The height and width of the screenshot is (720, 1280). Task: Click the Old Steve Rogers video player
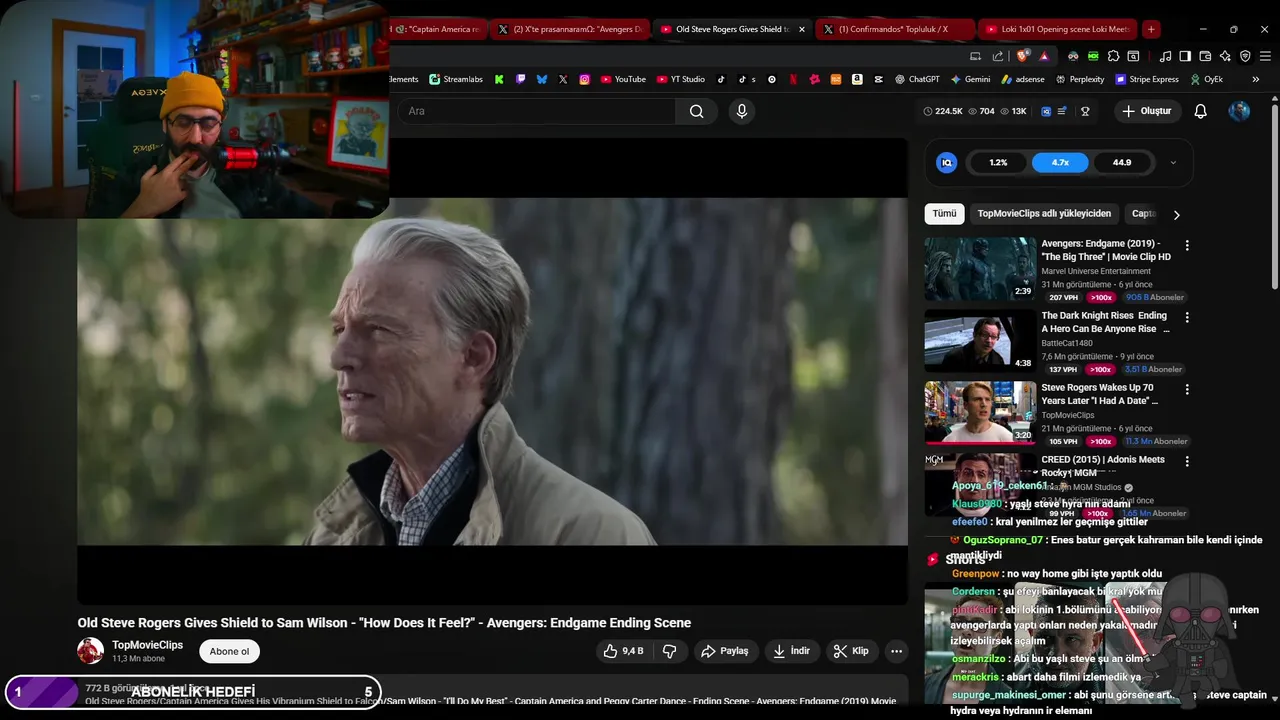click(492, 371)
